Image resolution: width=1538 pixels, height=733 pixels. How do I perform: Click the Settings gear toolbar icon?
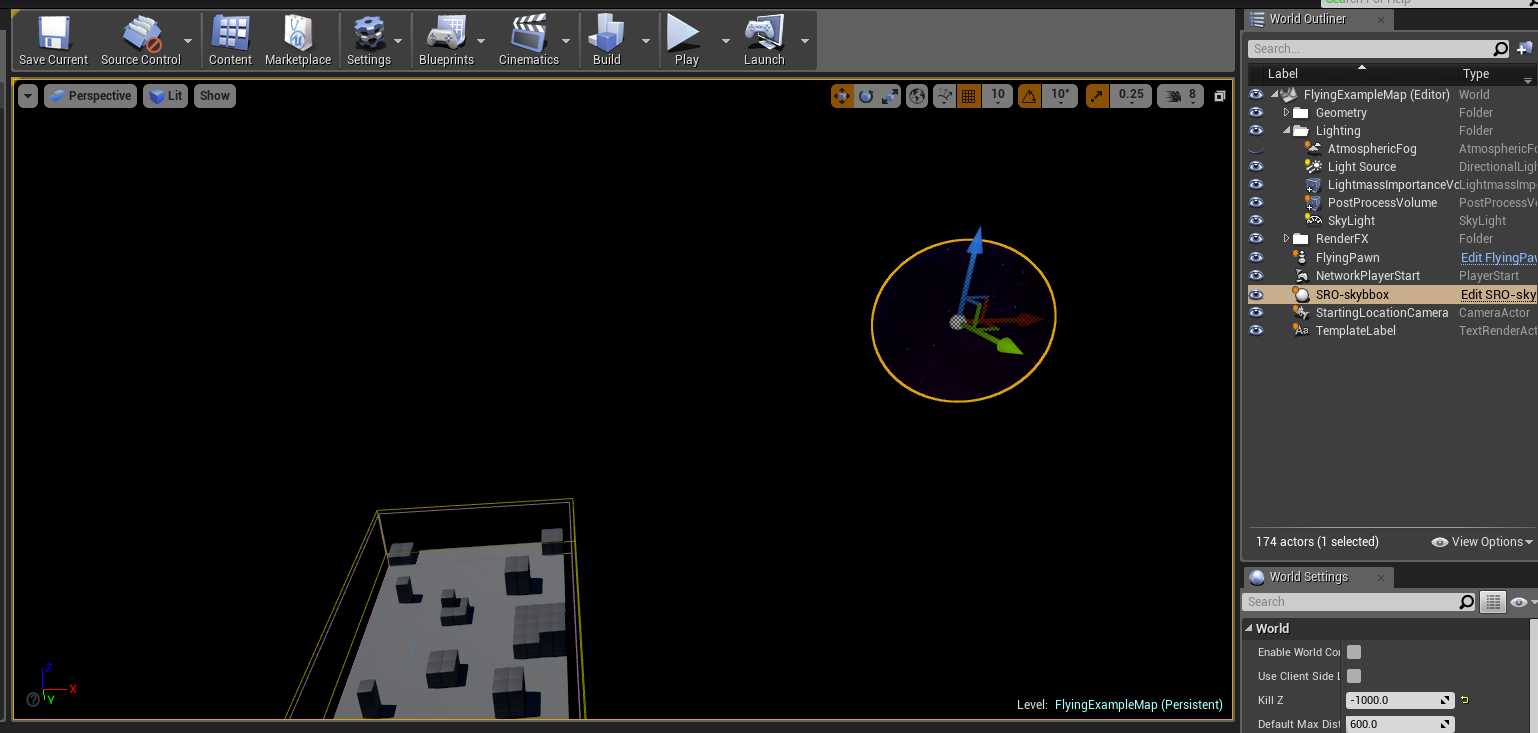click(x=369, y=41)
